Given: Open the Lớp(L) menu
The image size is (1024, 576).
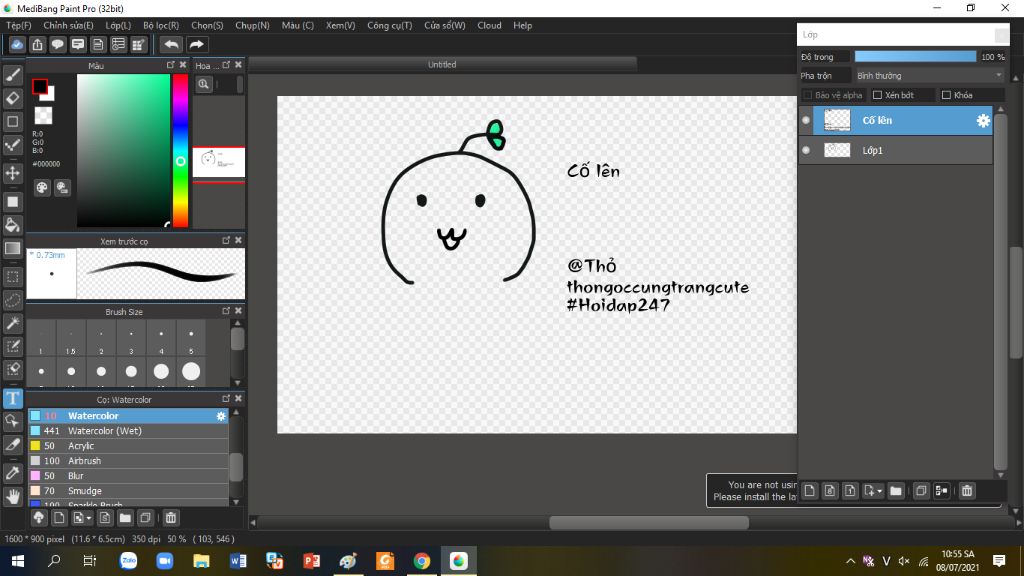Looking at the screenshot, I should click(118, 25).
